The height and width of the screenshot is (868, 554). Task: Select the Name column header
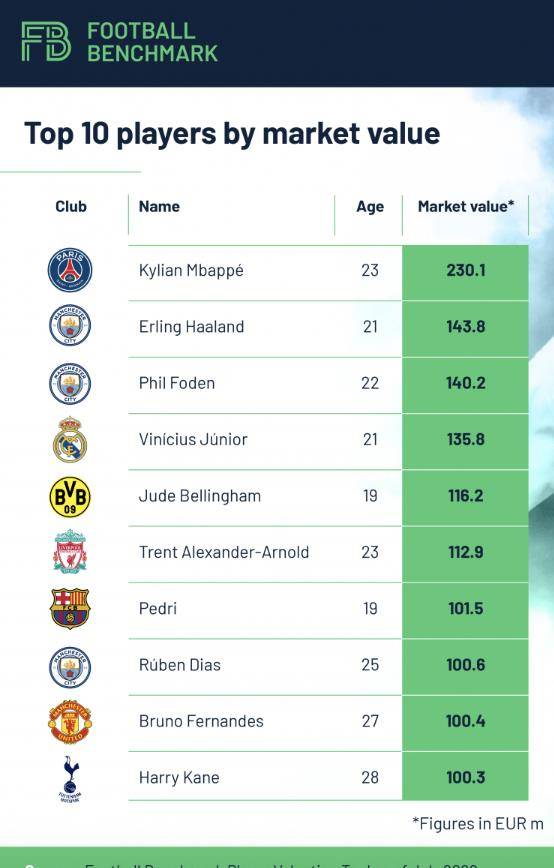click(159, 206)
